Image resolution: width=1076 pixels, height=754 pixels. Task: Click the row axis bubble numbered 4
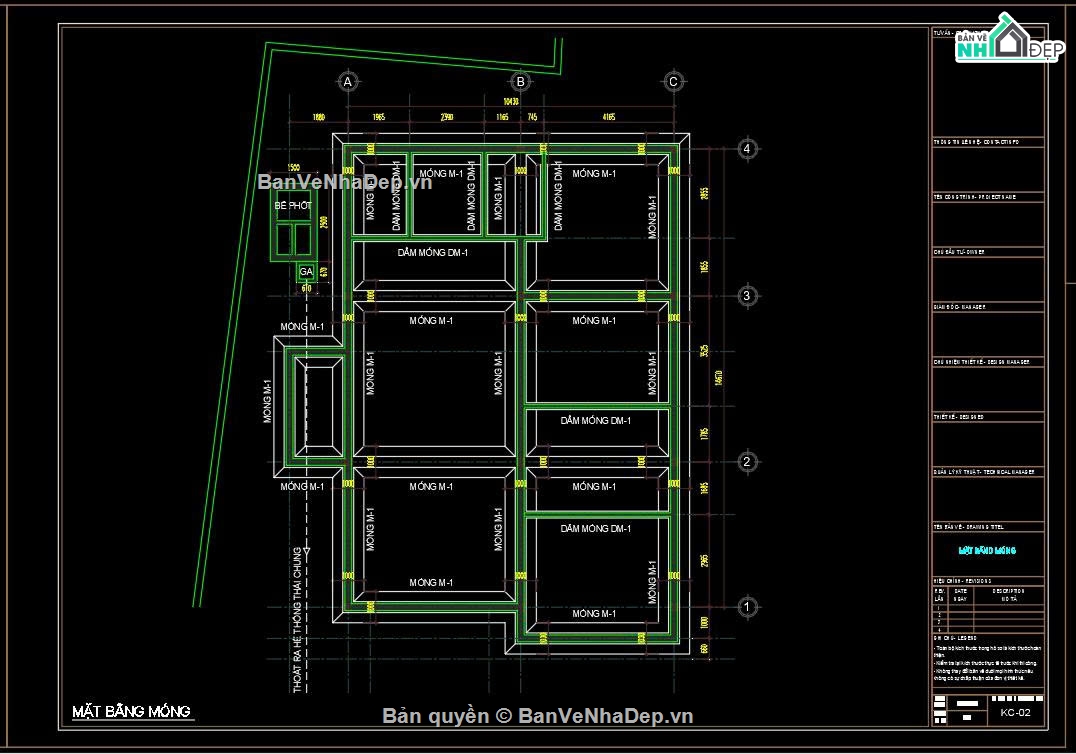746,149
